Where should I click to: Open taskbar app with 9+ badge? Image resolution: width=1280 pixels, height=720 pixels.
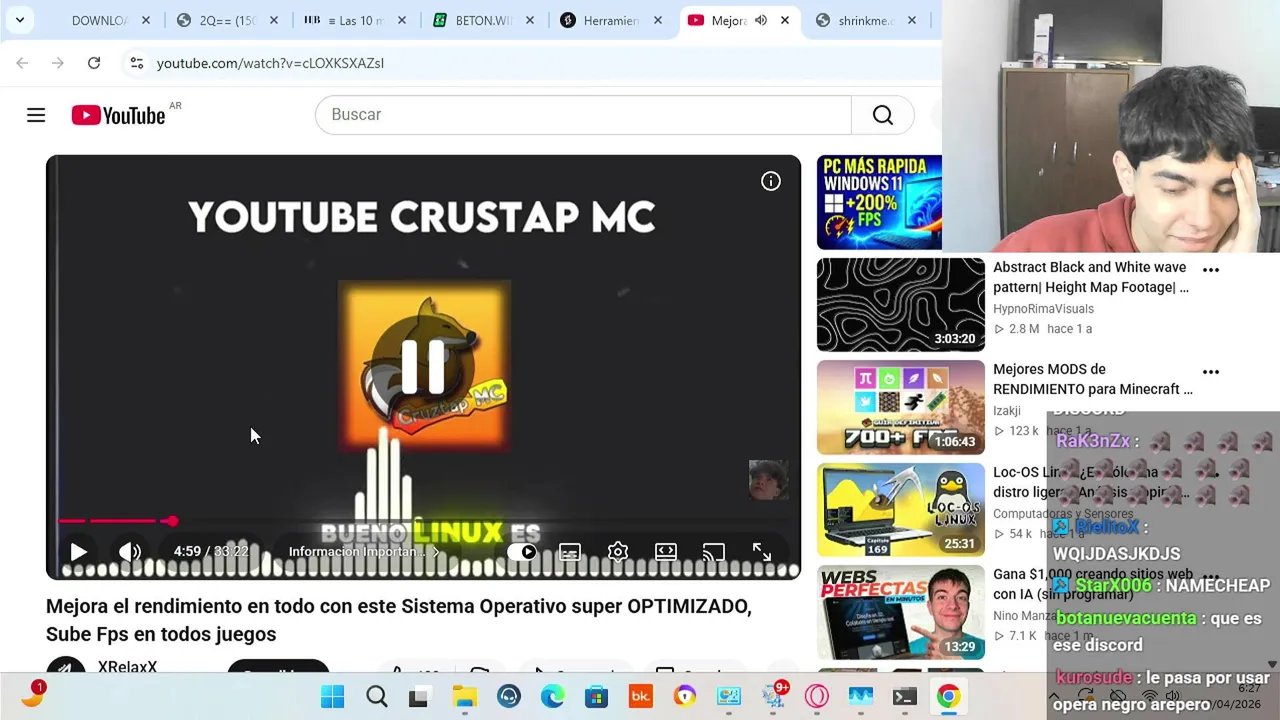pyautogui.click(x=773, y=696)
